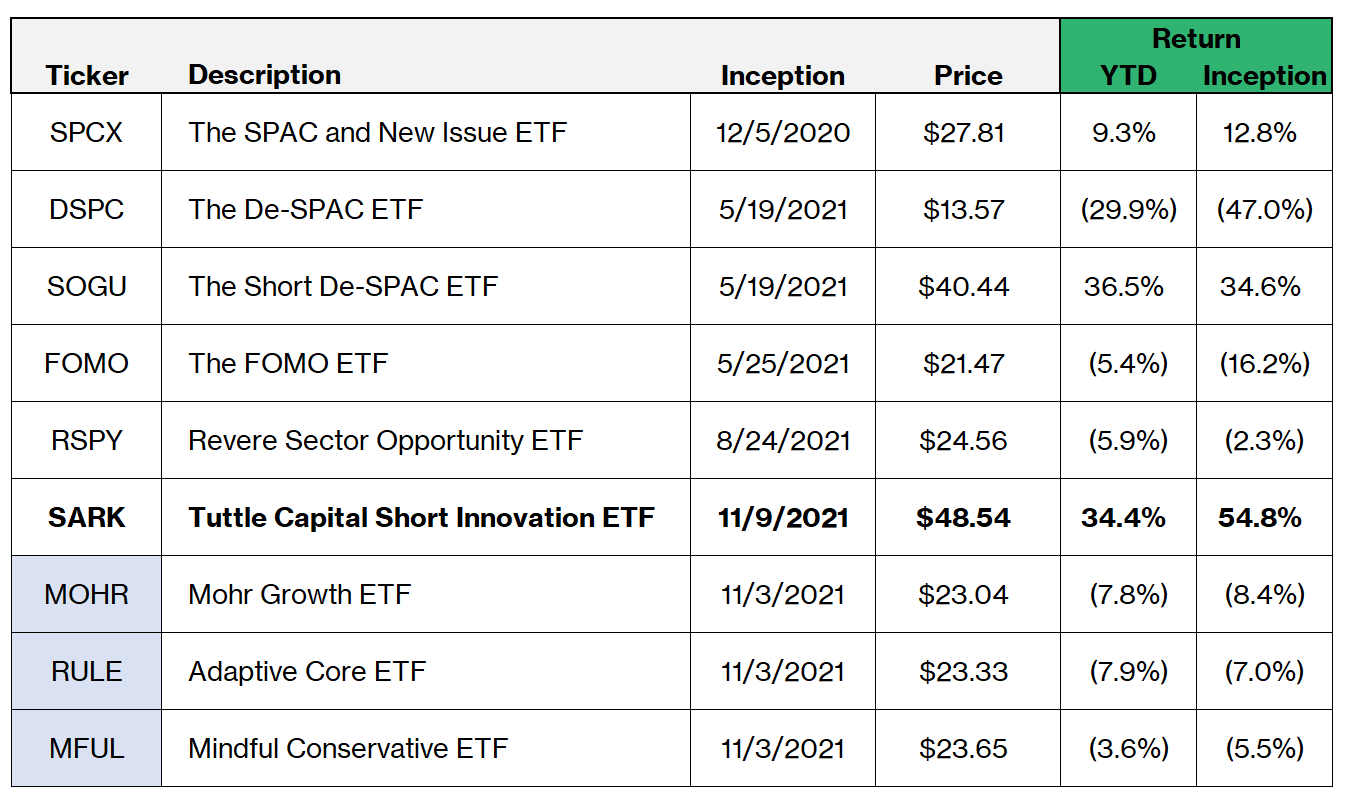Click the Price column header

tap(967, 76)
